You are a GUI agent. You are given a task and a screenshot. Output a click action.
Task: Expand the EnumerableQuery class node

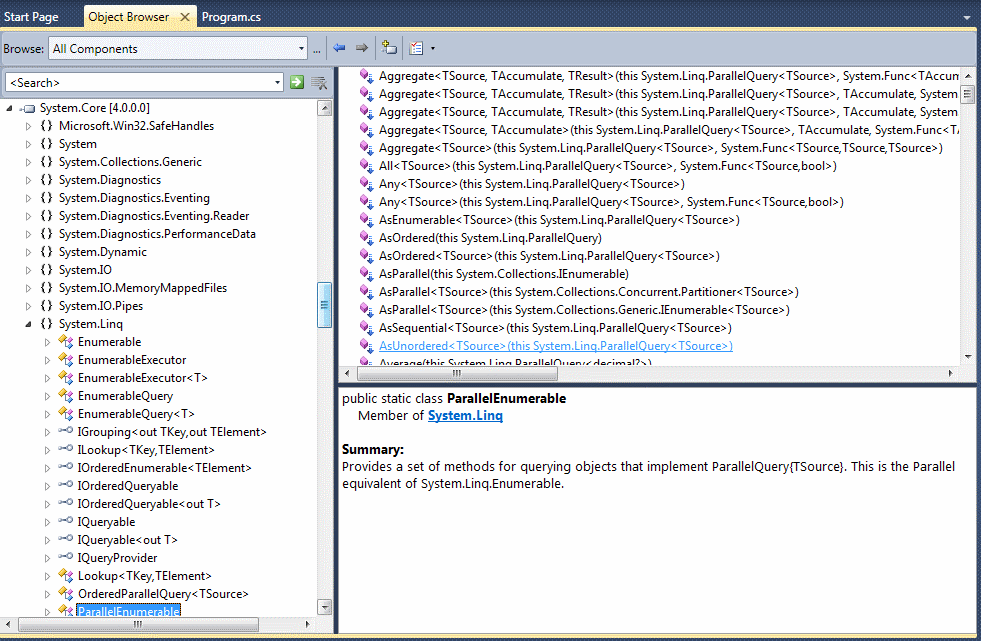click(47, 396)
